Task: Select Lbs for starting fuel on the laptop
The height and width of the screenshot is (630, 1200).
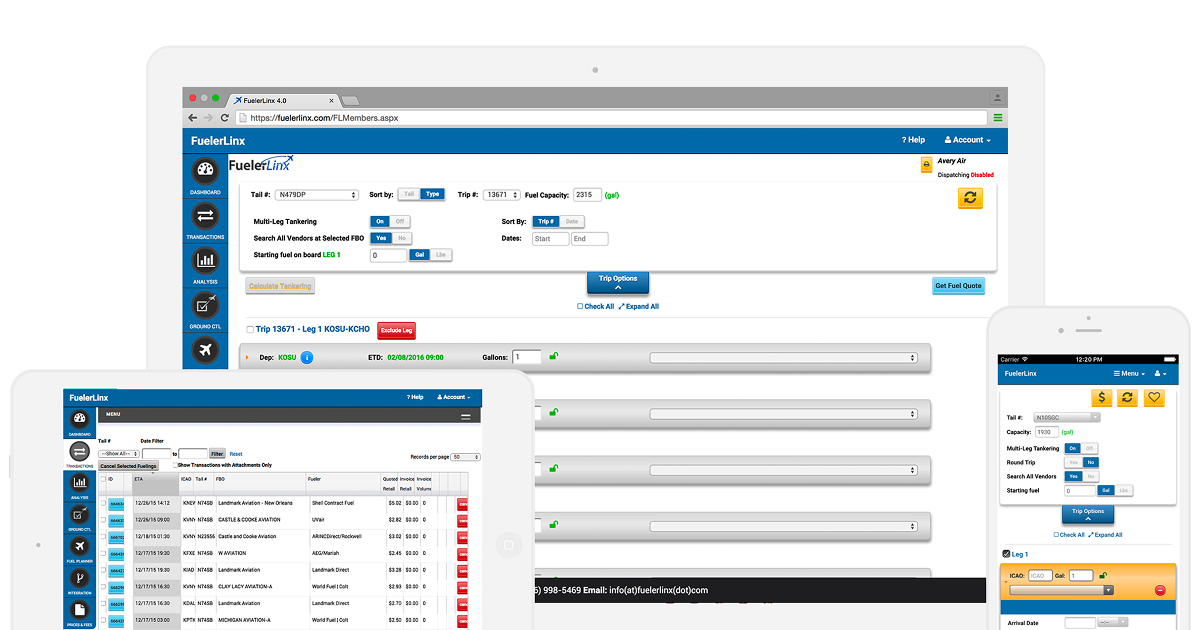Action: pos(441,255)
